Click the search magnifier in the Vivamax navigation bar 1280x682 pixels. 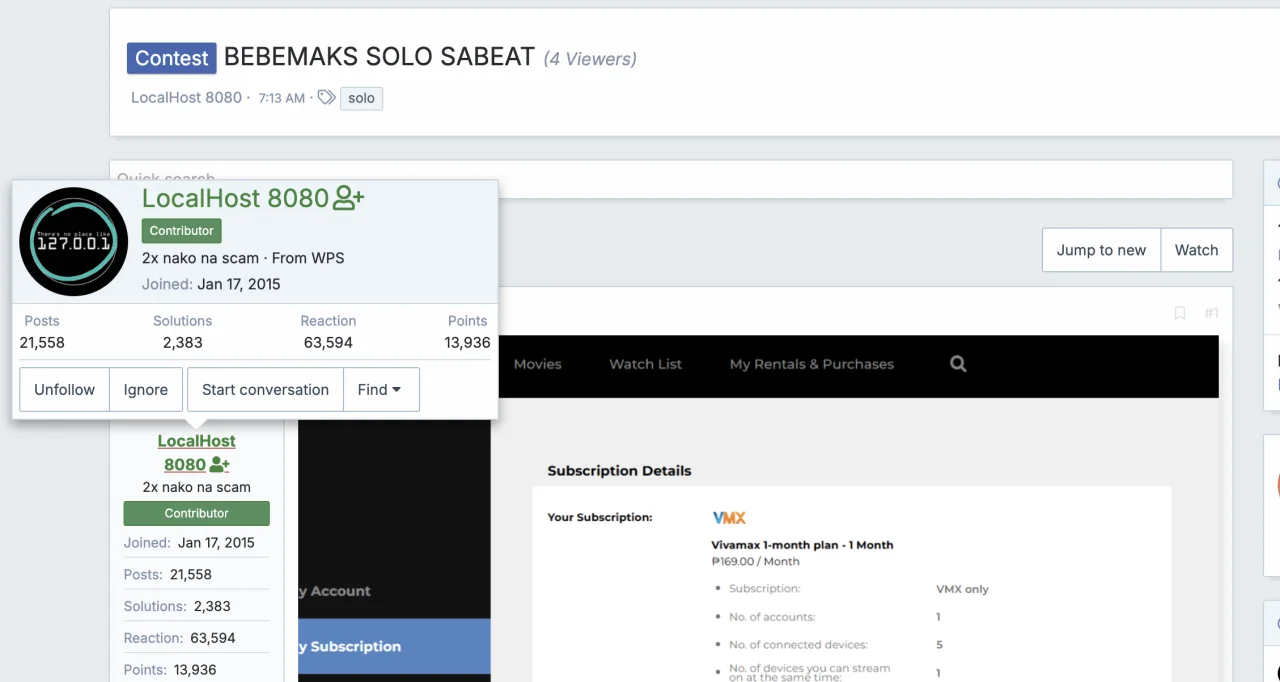click(958, 364)
